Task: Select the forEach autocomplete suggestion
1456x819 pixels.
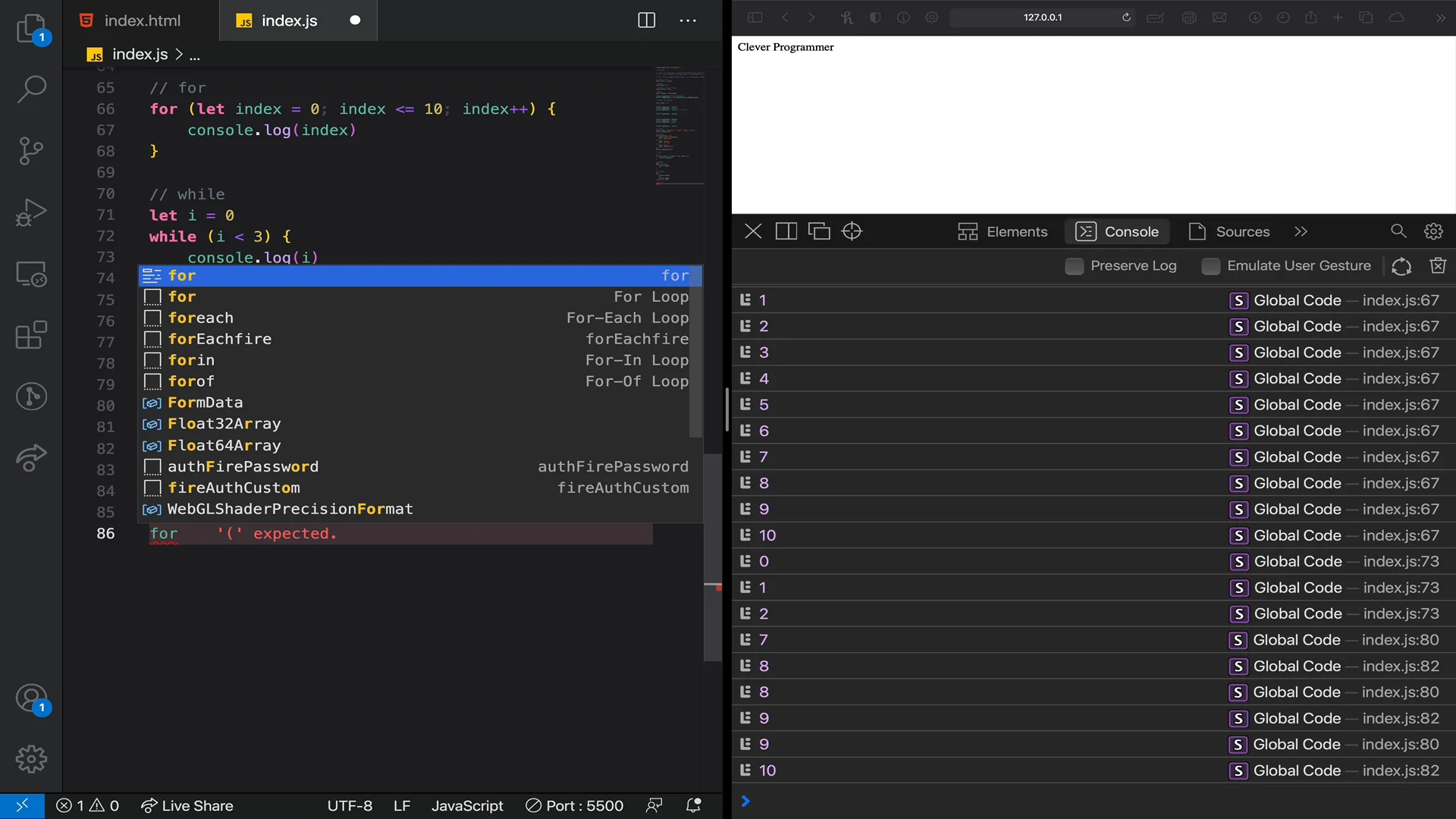Action: point(200,318)
